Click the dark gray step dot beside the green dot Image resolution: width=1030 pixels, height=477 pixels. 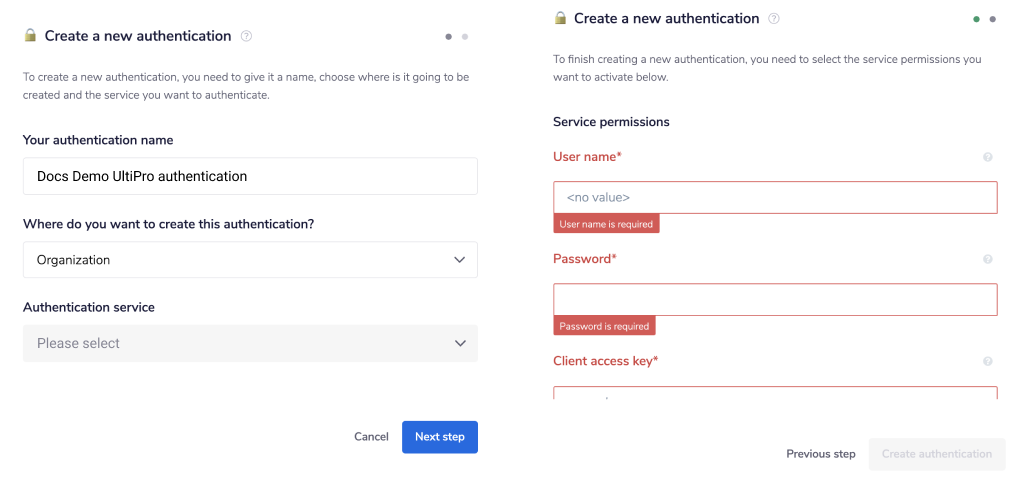click(993, 19)
